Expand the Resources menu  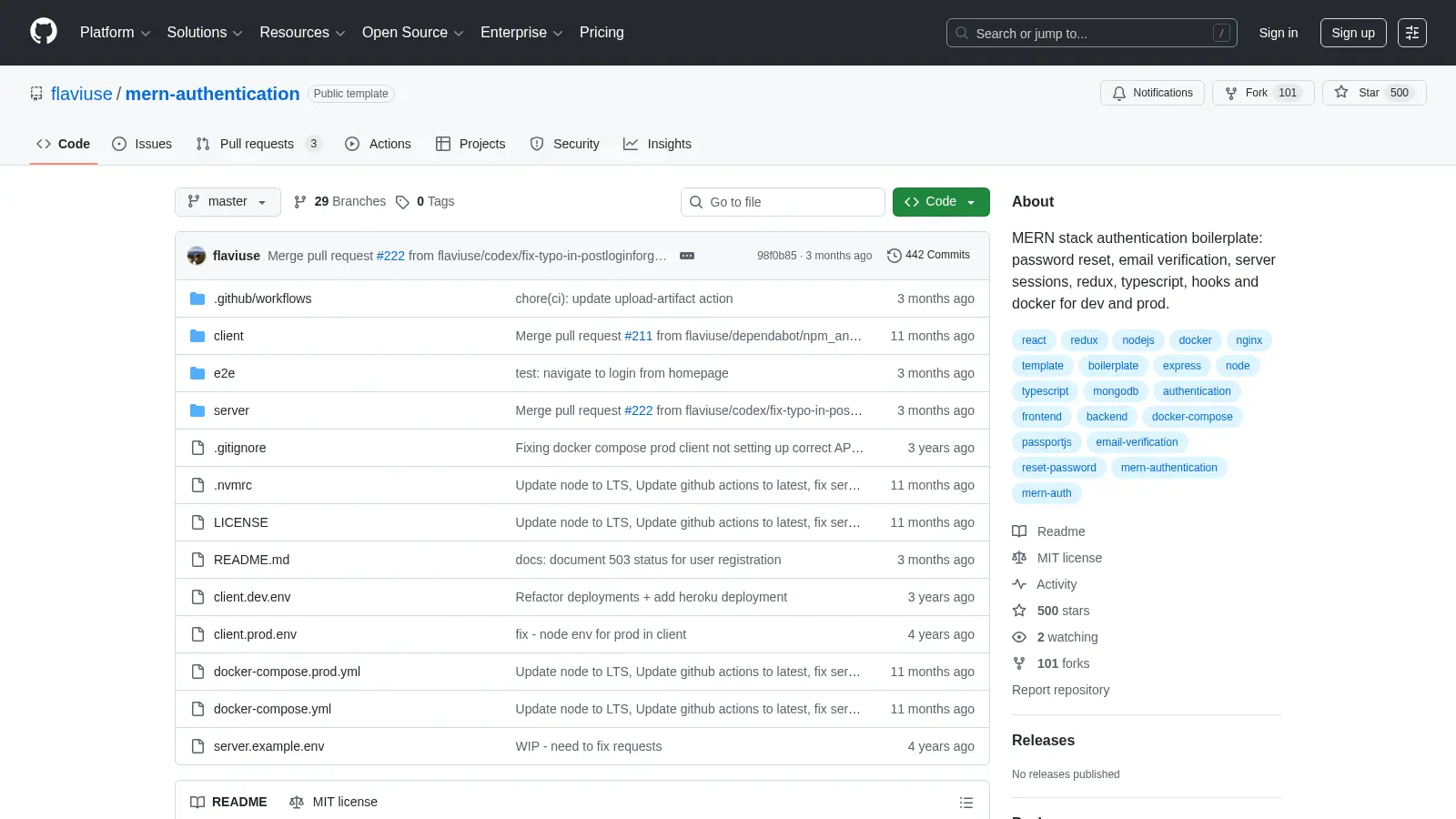(302, 33)
